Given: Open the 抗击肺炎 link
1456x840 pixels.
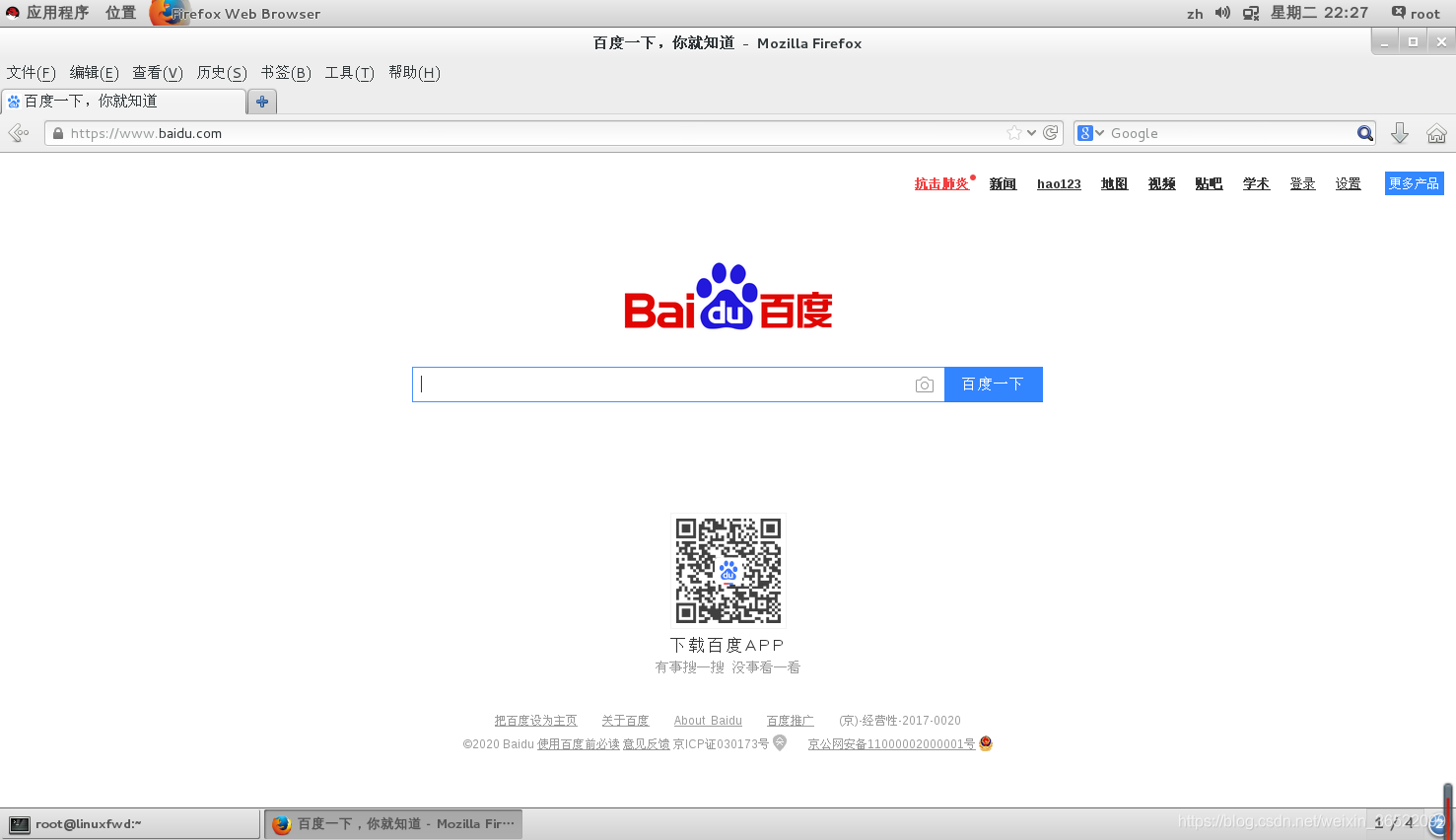Looking at the screenshot, I should point(941,184).
